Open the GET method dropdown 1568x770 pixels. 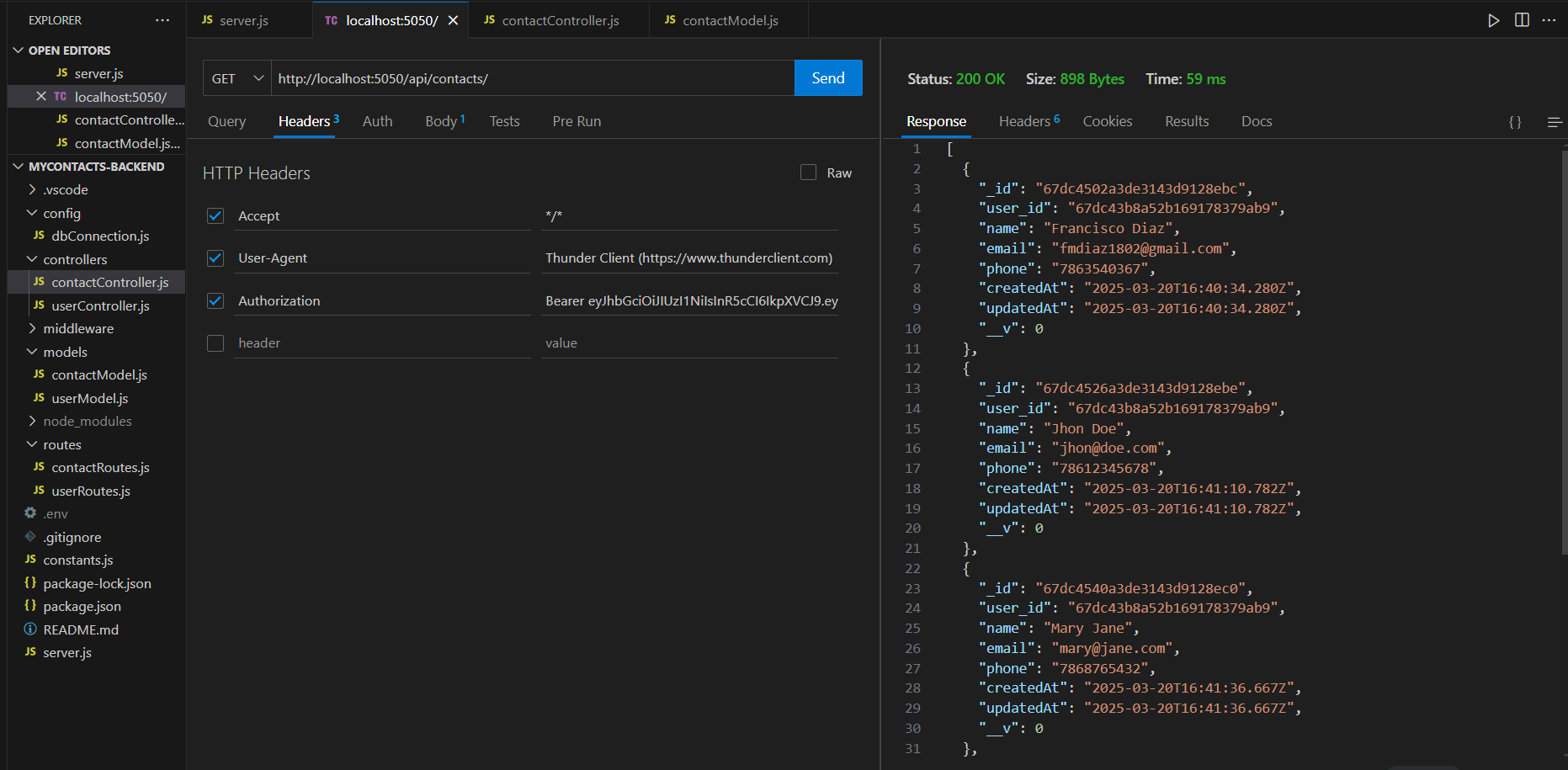pyautogui.click(x=237, y=77)
